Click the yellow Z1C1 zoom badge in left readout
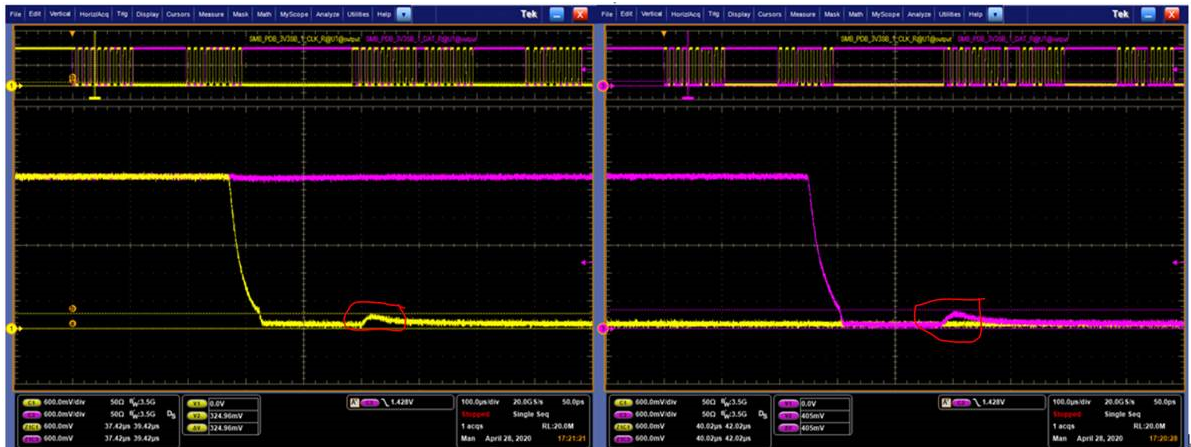Image resolution: width=1191 pixels, height=447 pixels. tap(31, 426)
